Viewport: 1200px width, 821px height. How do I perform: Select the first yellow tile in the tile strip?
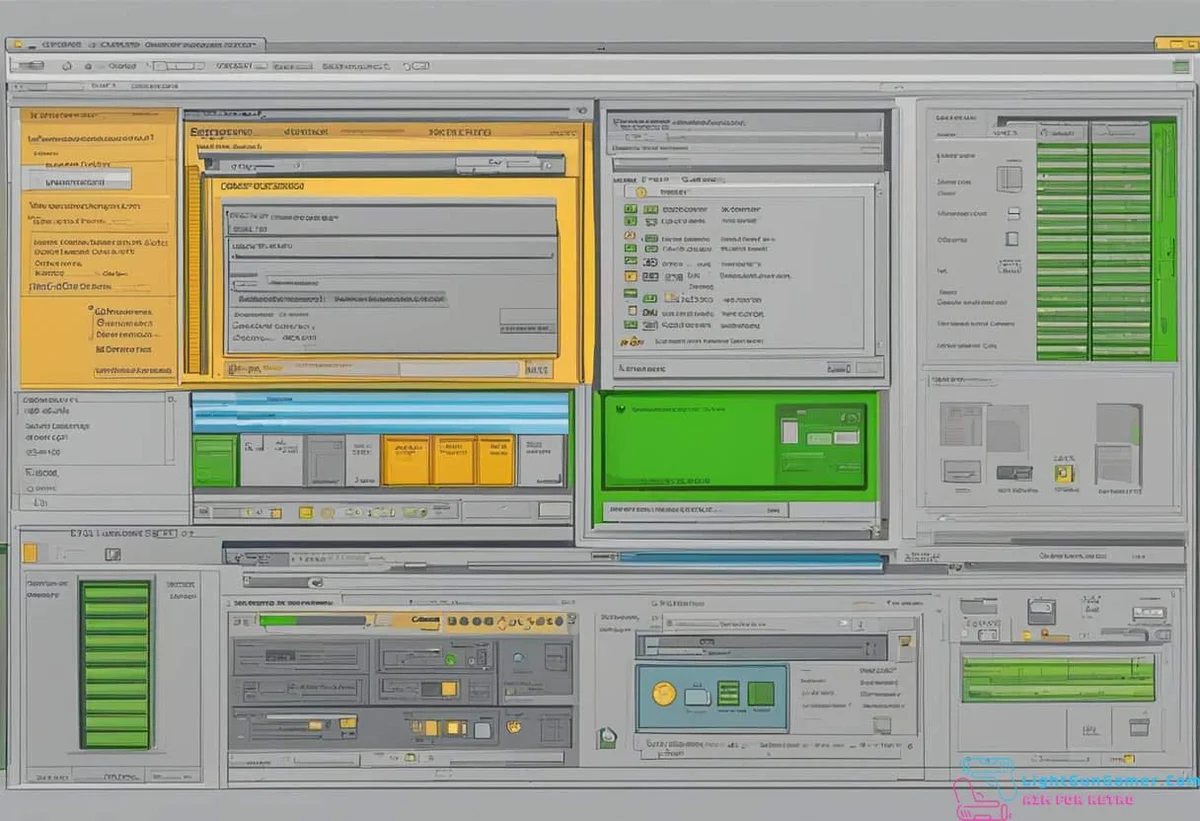[x=406, y=461]
